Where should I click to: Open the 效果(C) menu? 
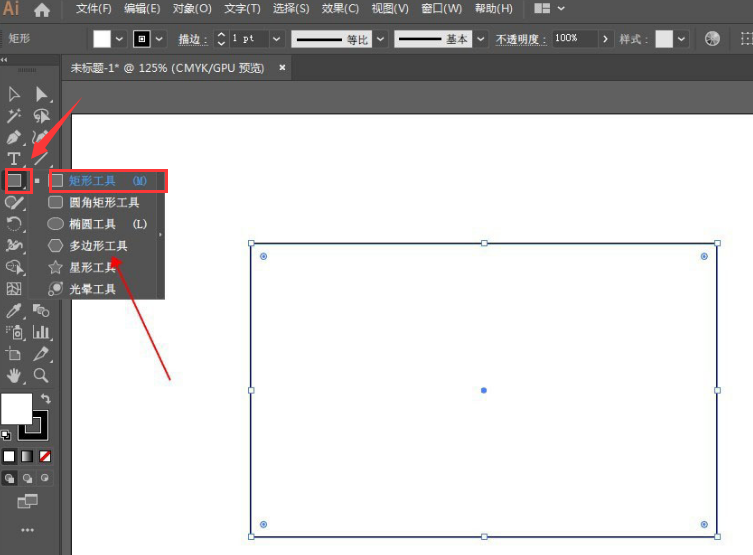(341, 9)
